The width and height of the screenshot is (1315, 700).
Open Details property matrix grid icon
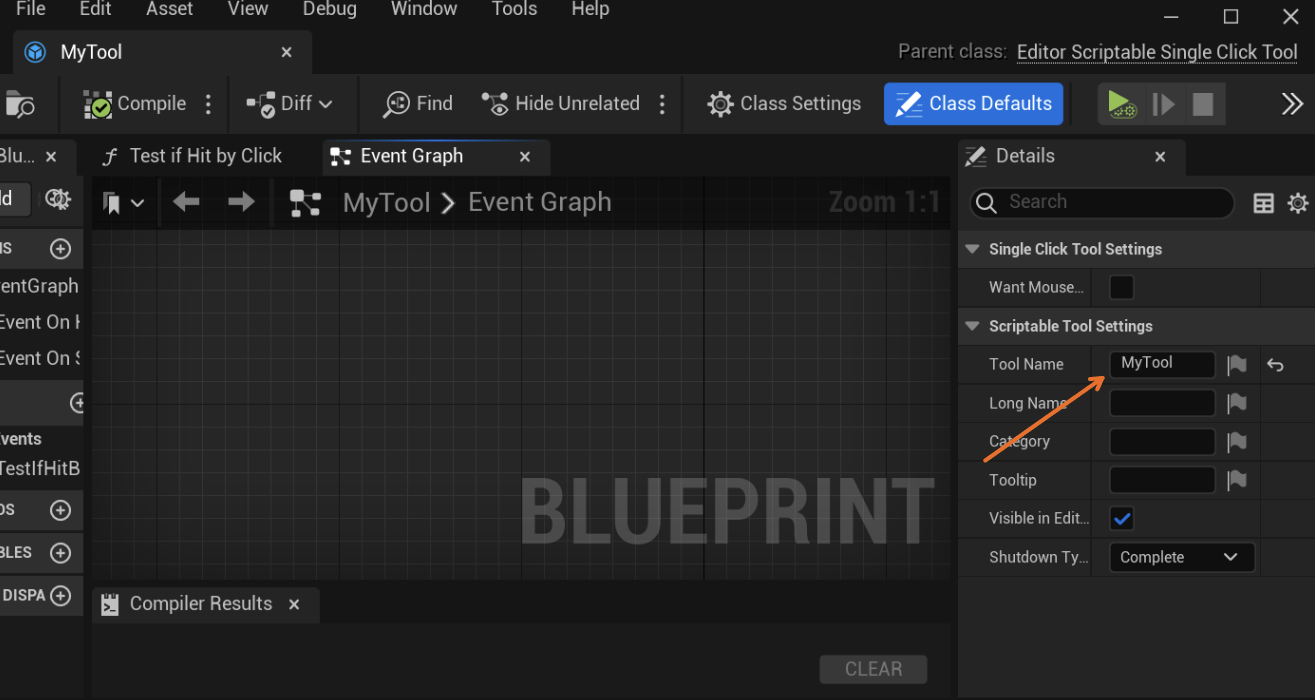click(x=1264, y=203)
